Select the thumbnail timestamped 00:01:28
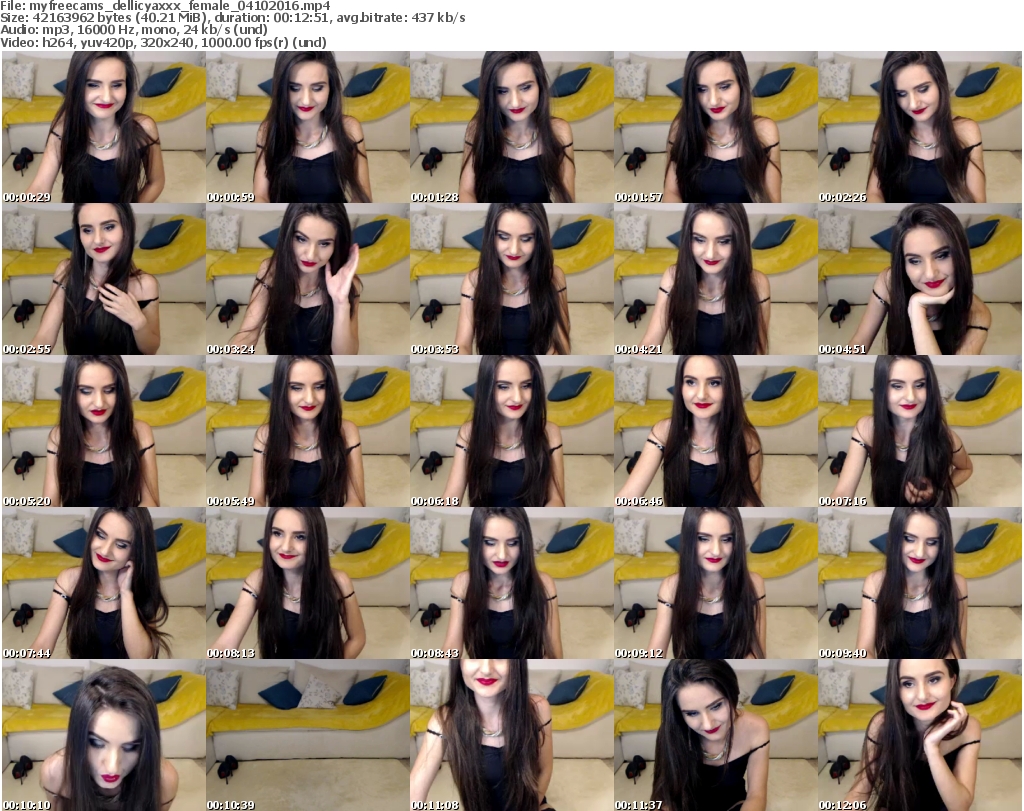The width and height of the screenshot is (1024, 811). click(x=512, y=127)
